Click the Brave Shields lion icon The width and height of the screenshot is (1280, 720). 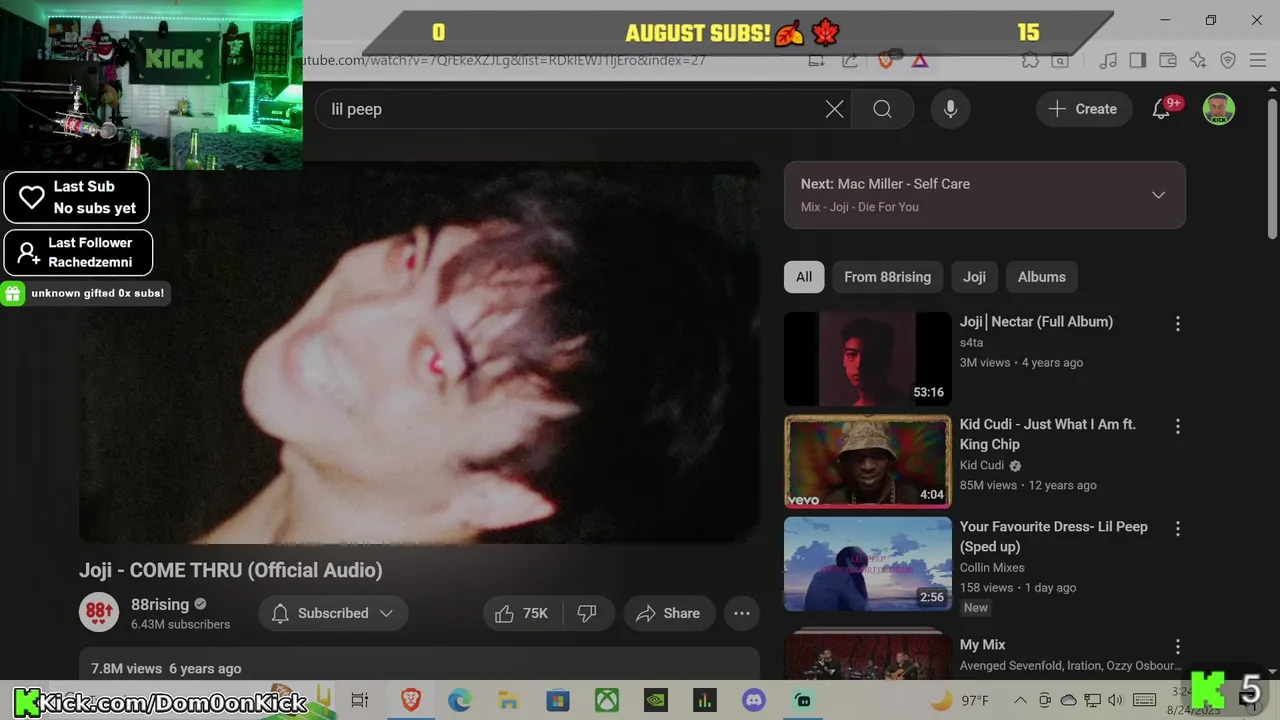pos(885,60)
